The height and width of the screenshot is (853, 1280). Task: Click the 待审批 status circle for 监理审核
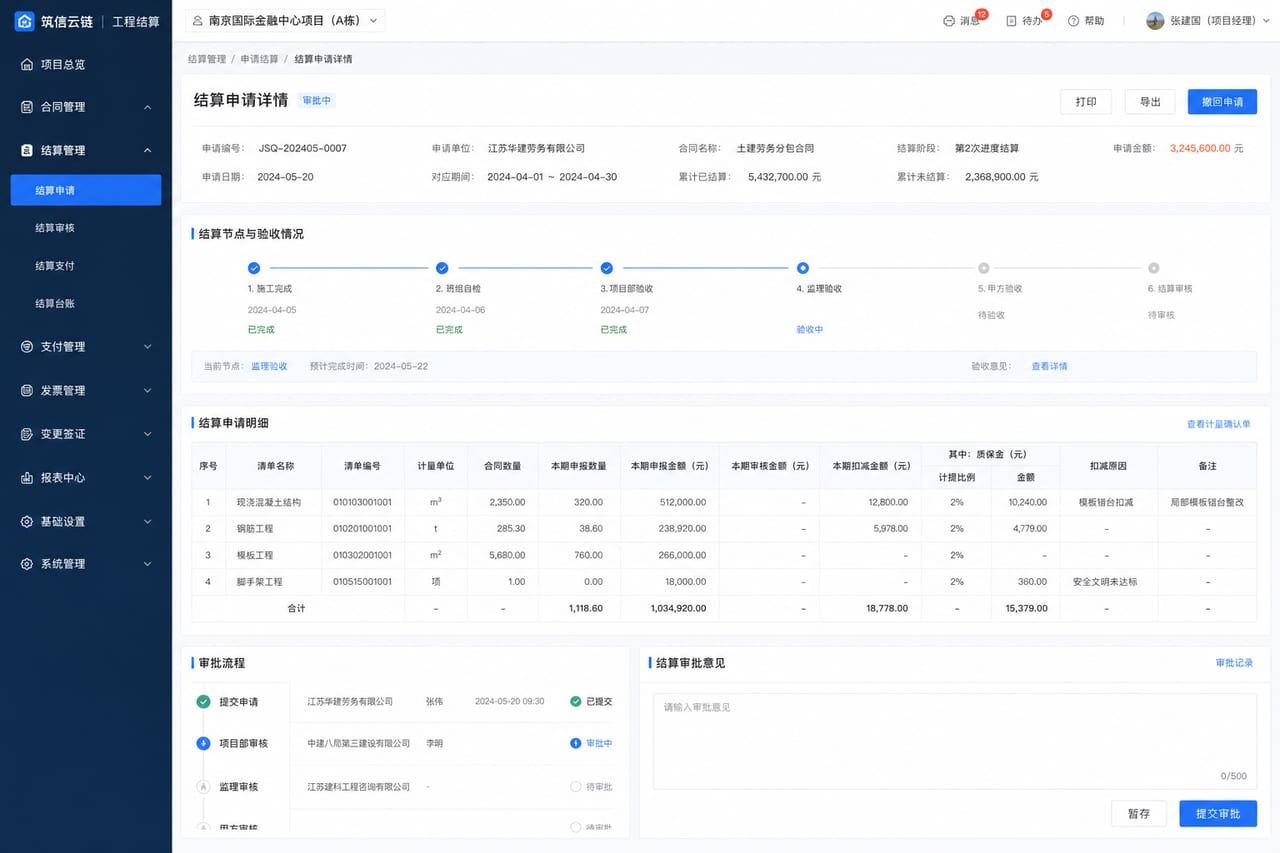[576, 787]
